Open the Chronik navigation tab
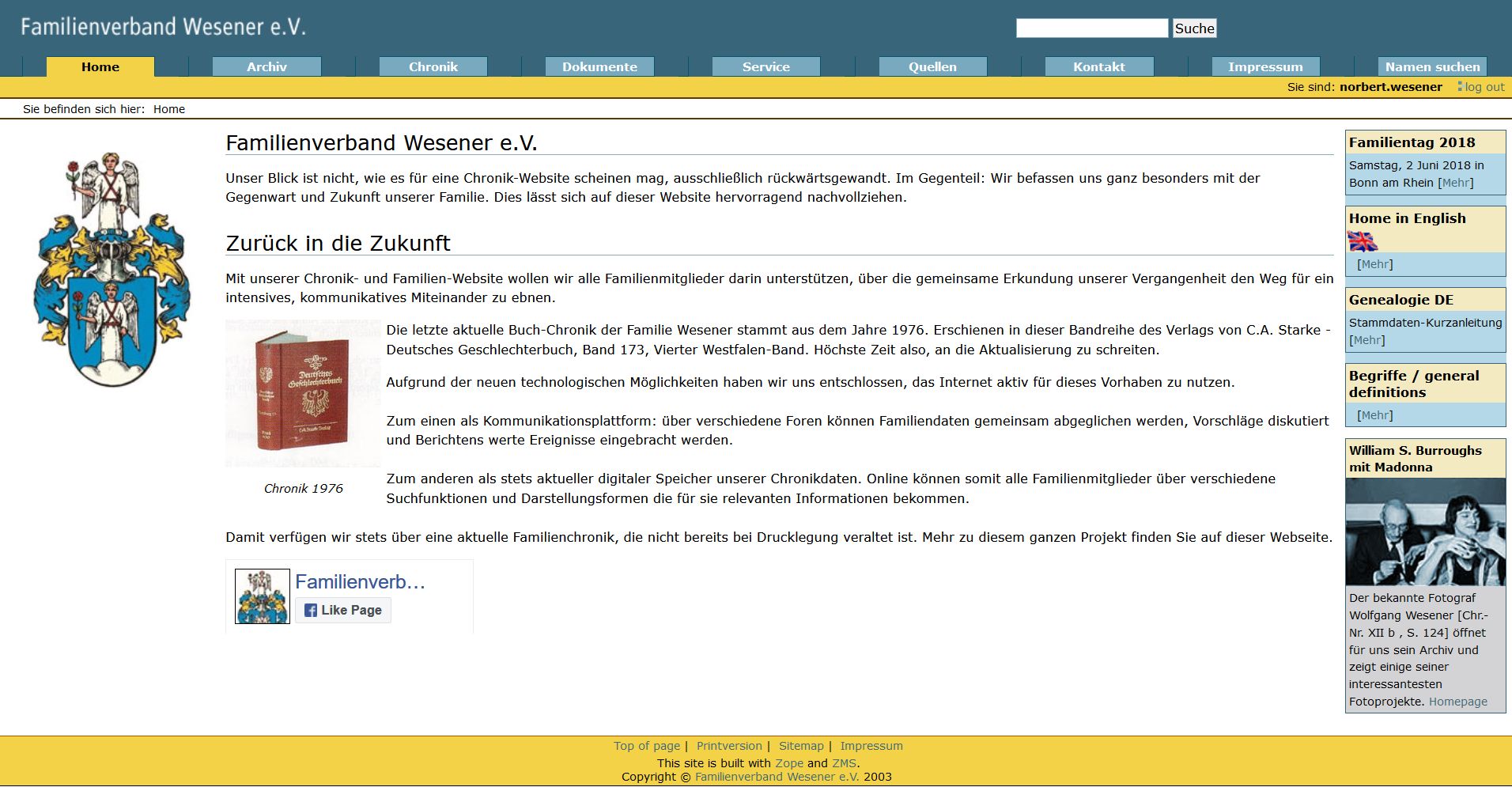 coord(433,67)
